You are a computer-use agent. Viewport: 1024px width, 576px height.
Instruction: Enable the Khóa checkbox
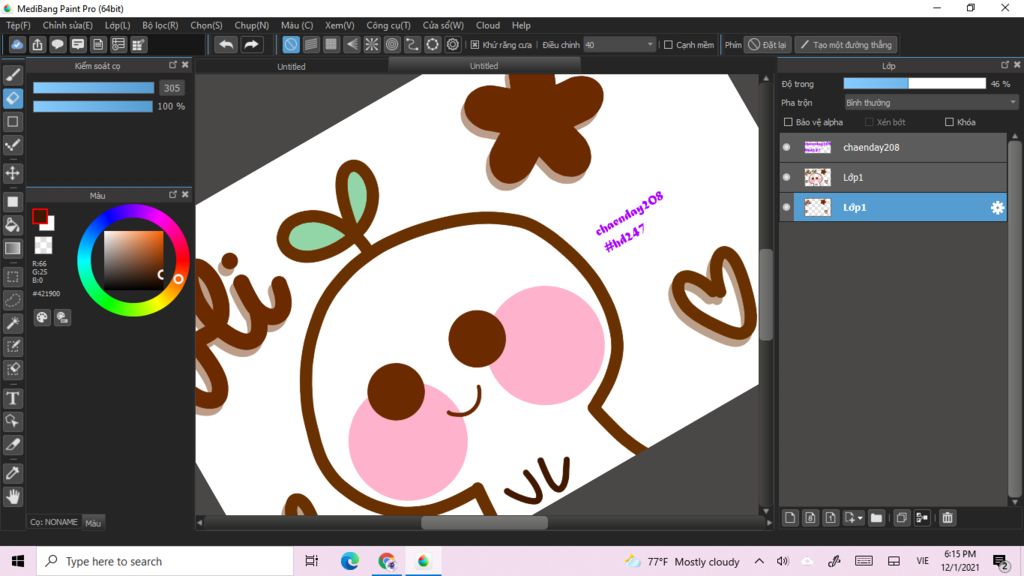click(x=950, y=122)
